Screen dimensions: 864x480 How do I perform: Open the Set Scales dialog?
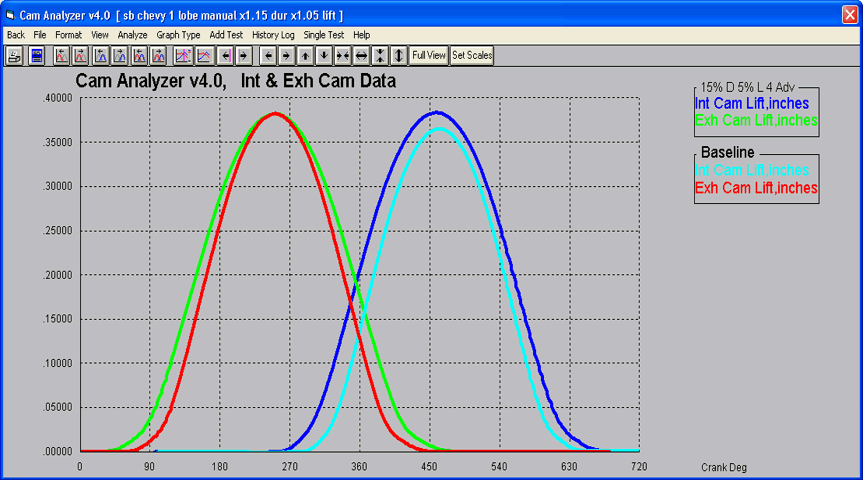tap(472, 56)
